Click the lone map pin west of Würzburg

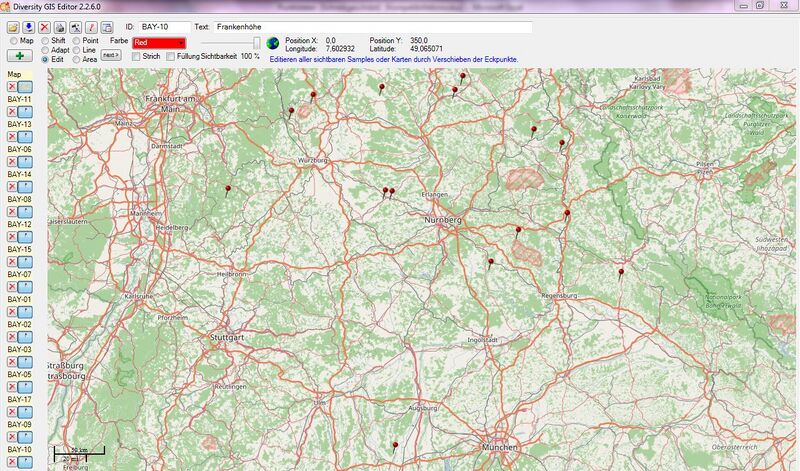coord(228,191)
